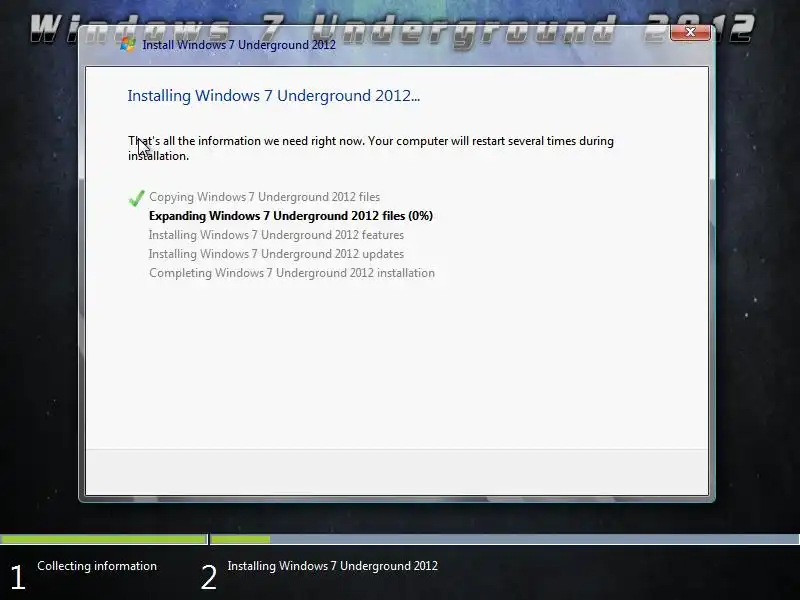Click the Collecting information progress bar
Viewport: 800px width, 600px height.
tap(104, 539)
